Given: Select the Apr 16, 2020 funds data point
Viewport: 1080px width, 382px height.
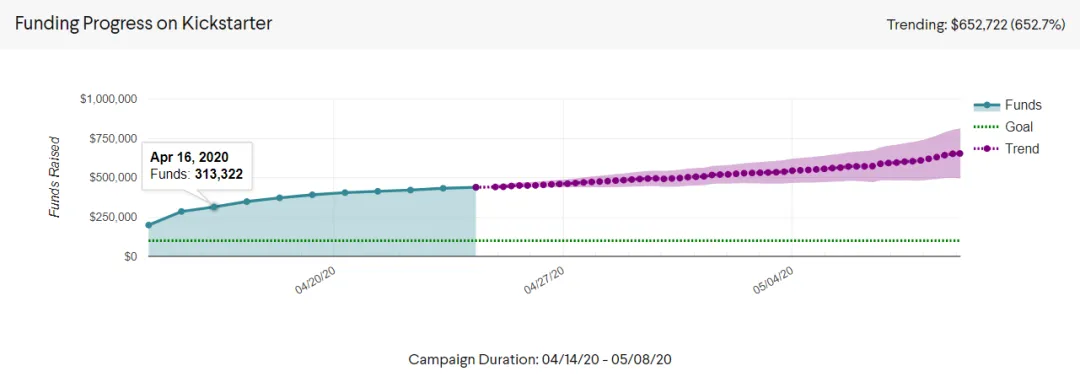Looking at the screenshot, I should [x=214, y=206].
